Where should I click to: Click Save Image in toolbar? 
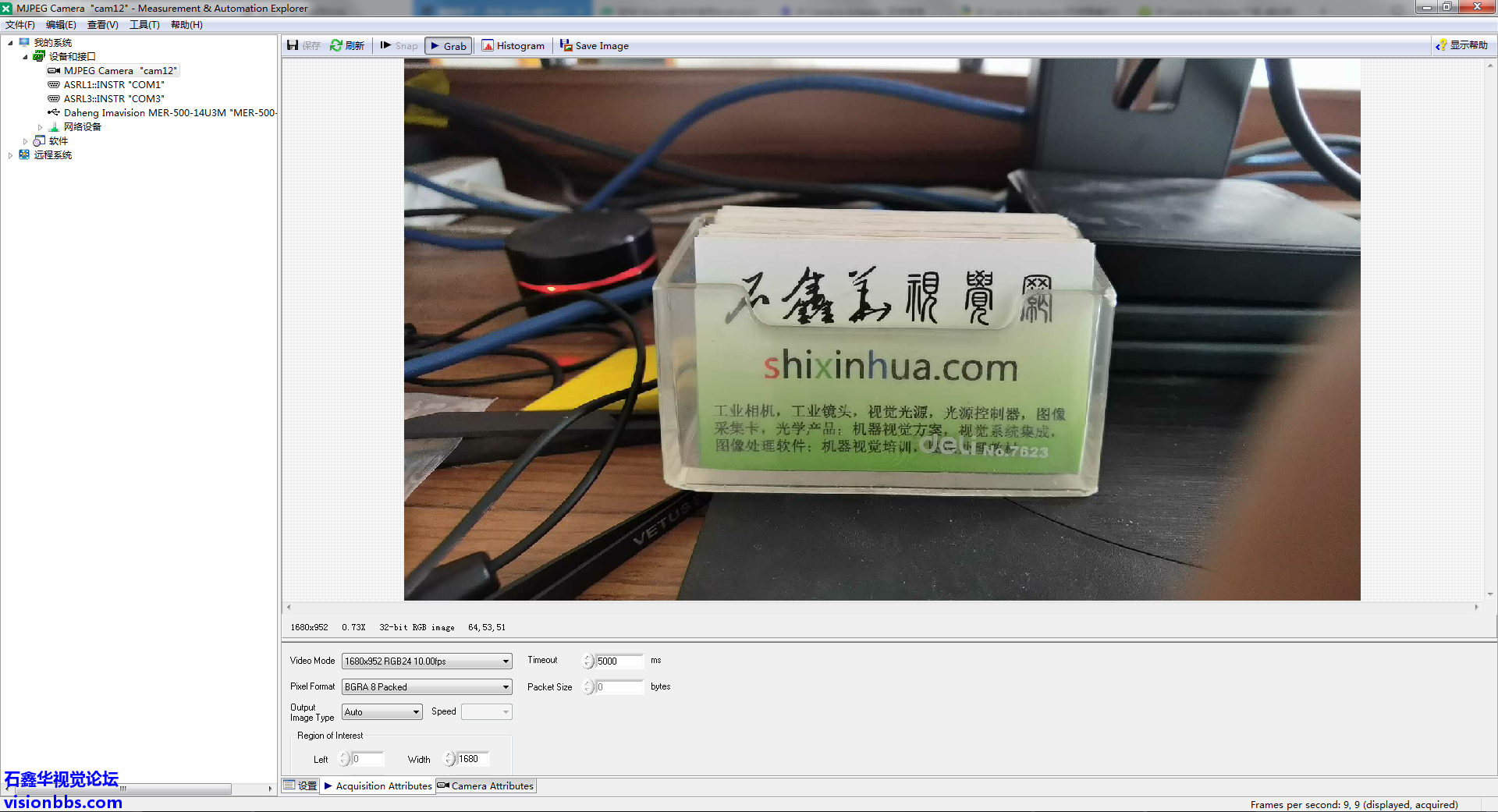(594, 45)
